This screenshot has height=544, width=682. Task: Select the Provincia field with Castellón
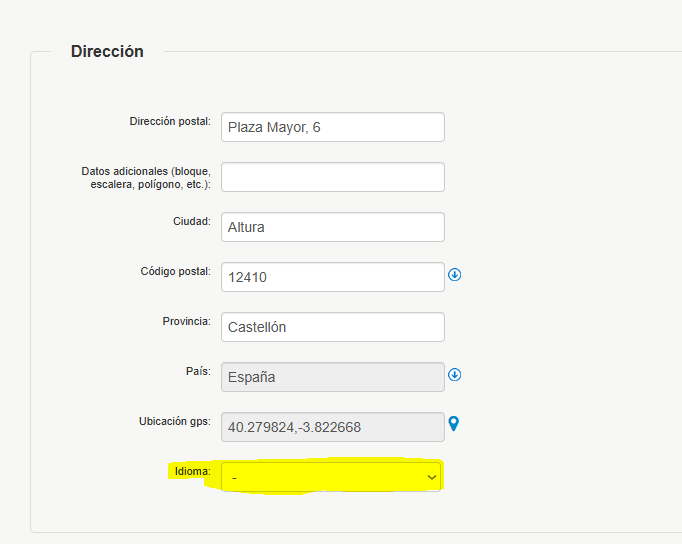point(333,327)
